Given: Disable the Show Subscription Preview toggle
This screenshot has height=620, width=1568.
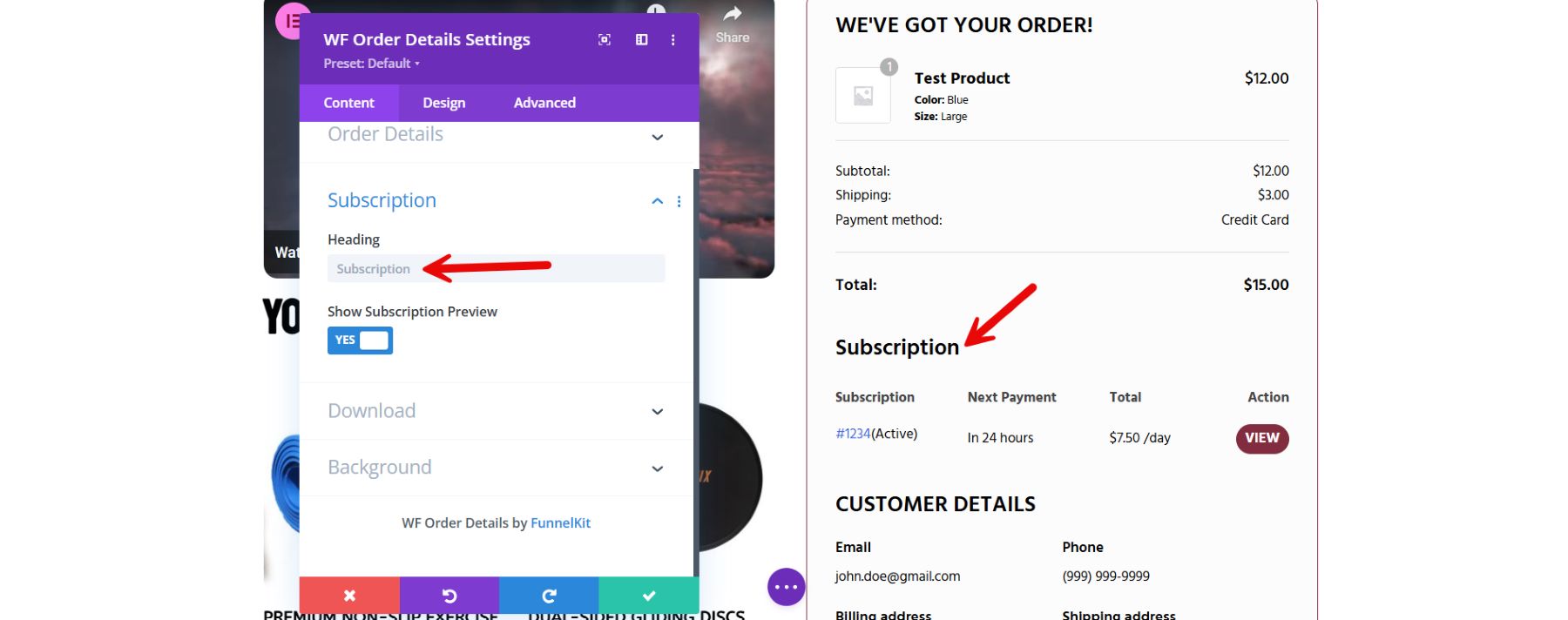Looking at the screenshot, I should coord(359,340).
